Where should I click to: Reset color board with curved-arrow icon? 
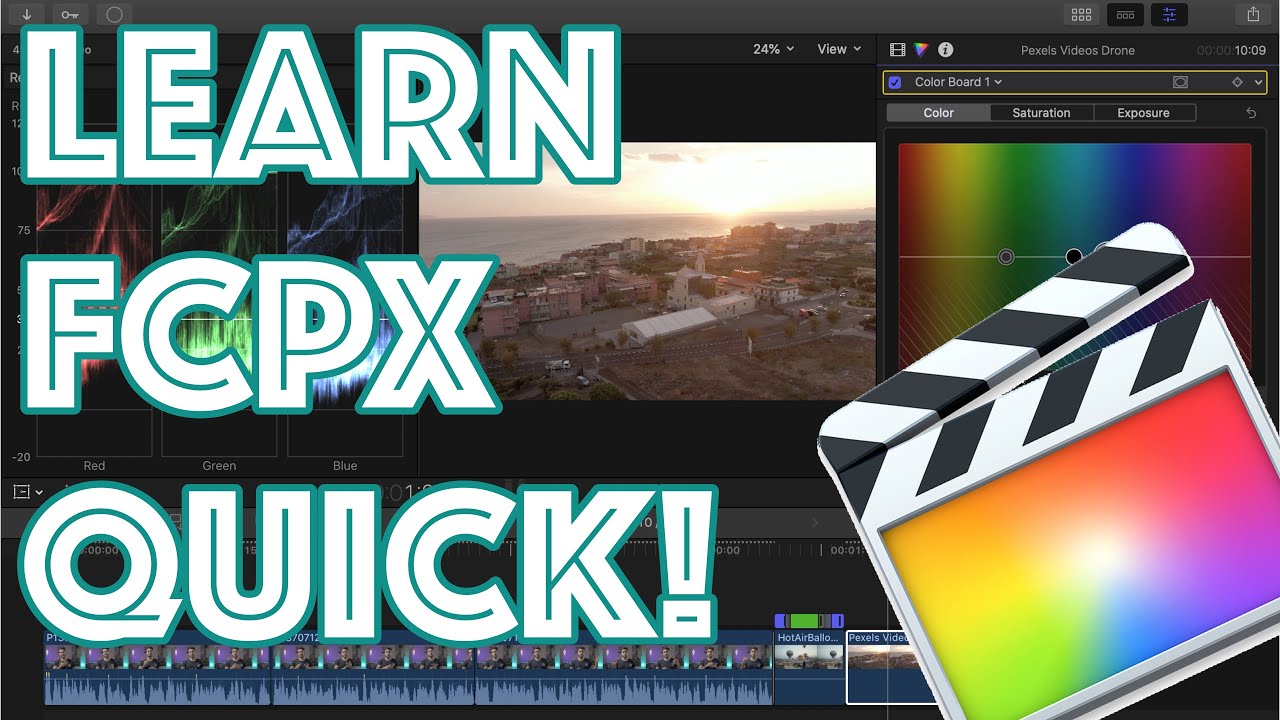pos(1251,113)
